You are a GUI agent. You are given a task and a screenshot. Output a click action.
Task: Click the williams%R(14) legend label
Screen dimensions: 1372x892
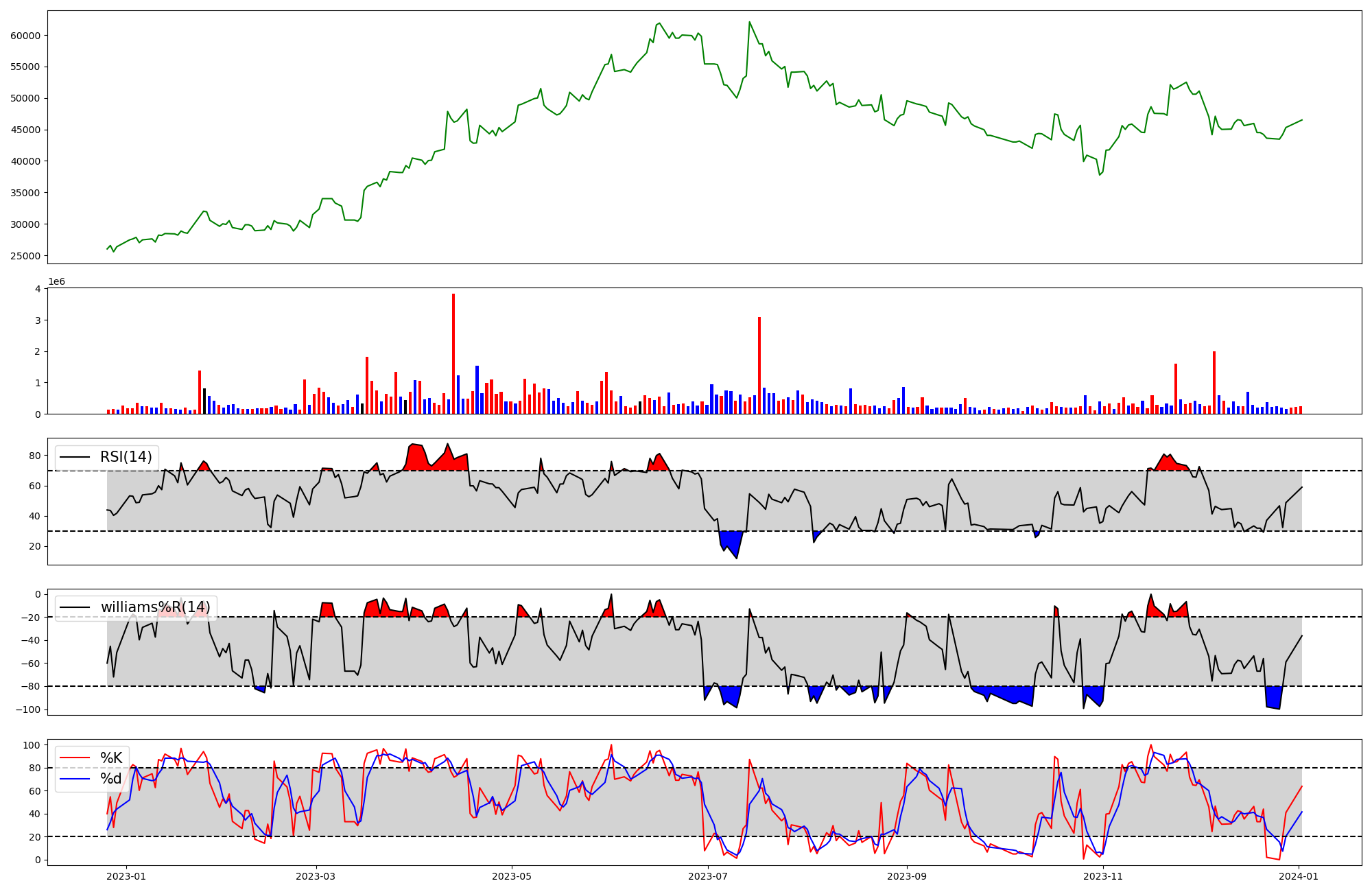click(155, 607)
